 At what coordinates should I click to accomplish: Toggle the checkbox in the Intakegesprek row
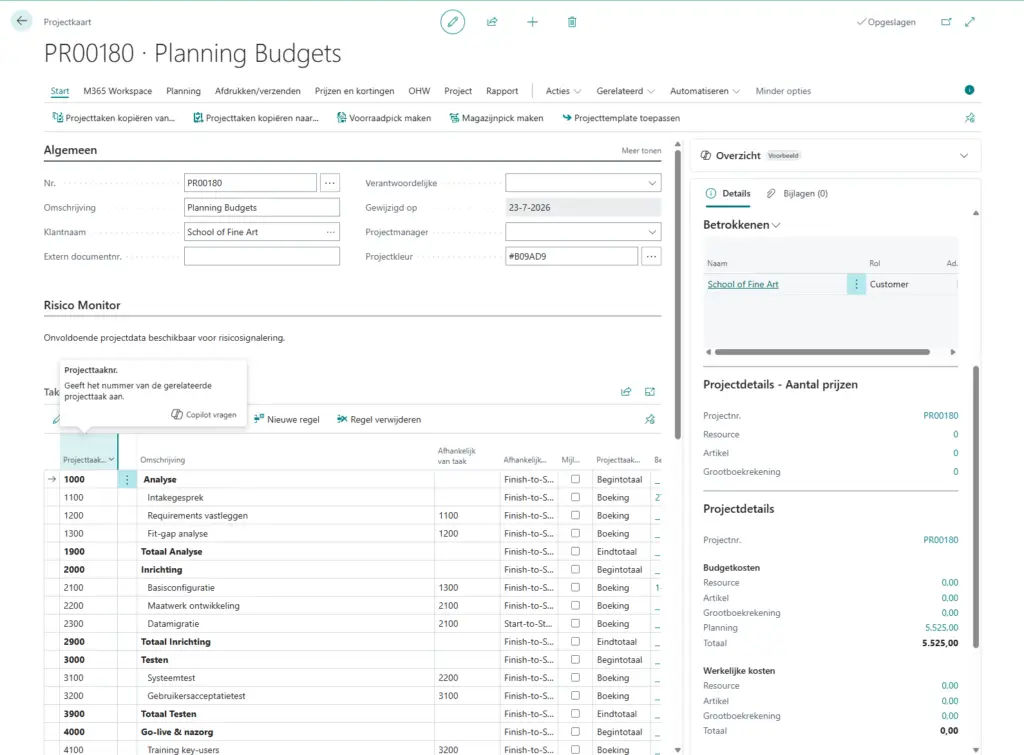pyautogui.click(x=575, y=498)
